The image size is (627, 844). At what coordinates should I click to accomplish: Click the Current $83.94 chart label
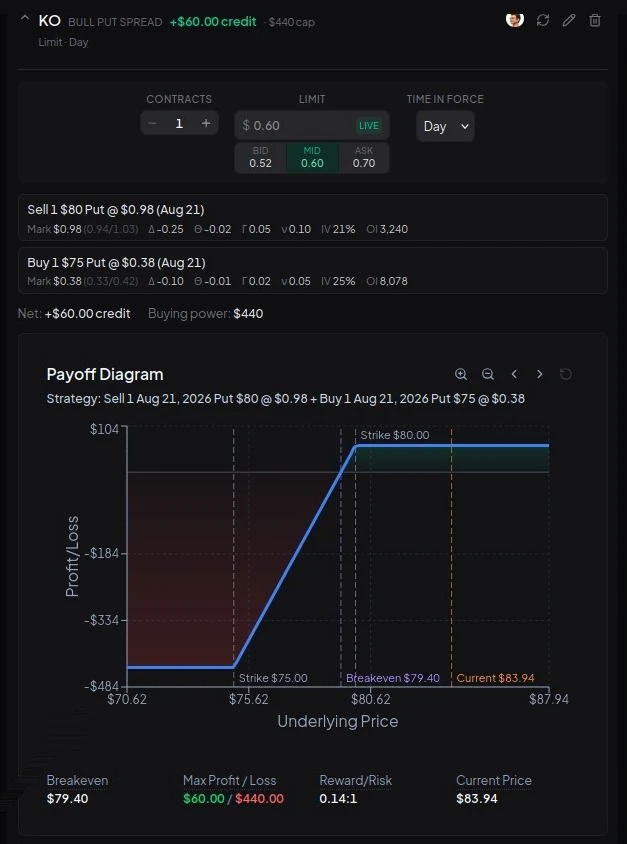pyautogui.click(x=496, y=678)
